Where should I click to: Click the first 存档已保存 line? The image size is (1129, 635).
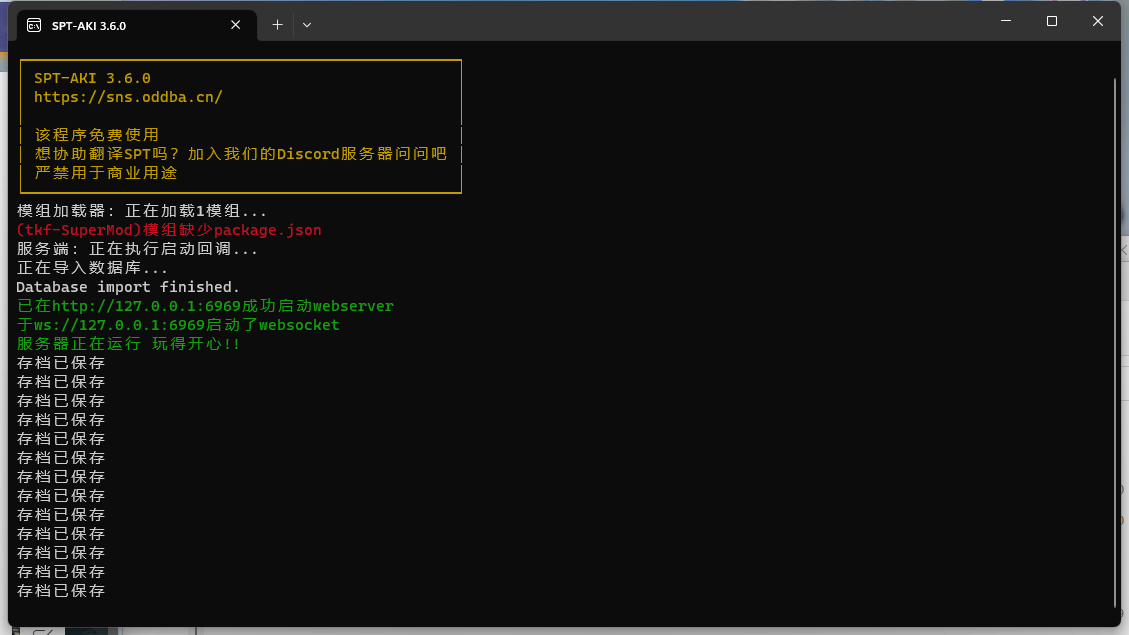pos(59,362)
